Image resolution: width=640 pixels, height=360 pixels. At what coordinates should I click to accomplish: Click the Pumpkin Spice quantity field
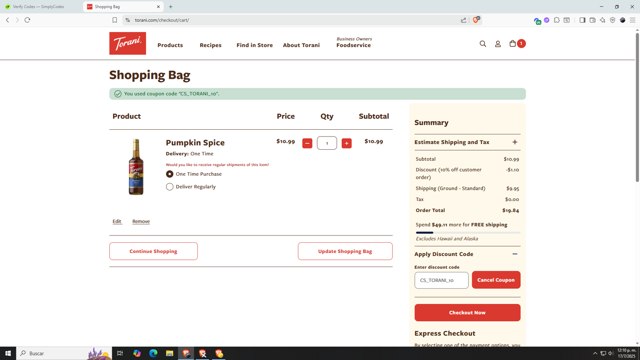[327, 143]
